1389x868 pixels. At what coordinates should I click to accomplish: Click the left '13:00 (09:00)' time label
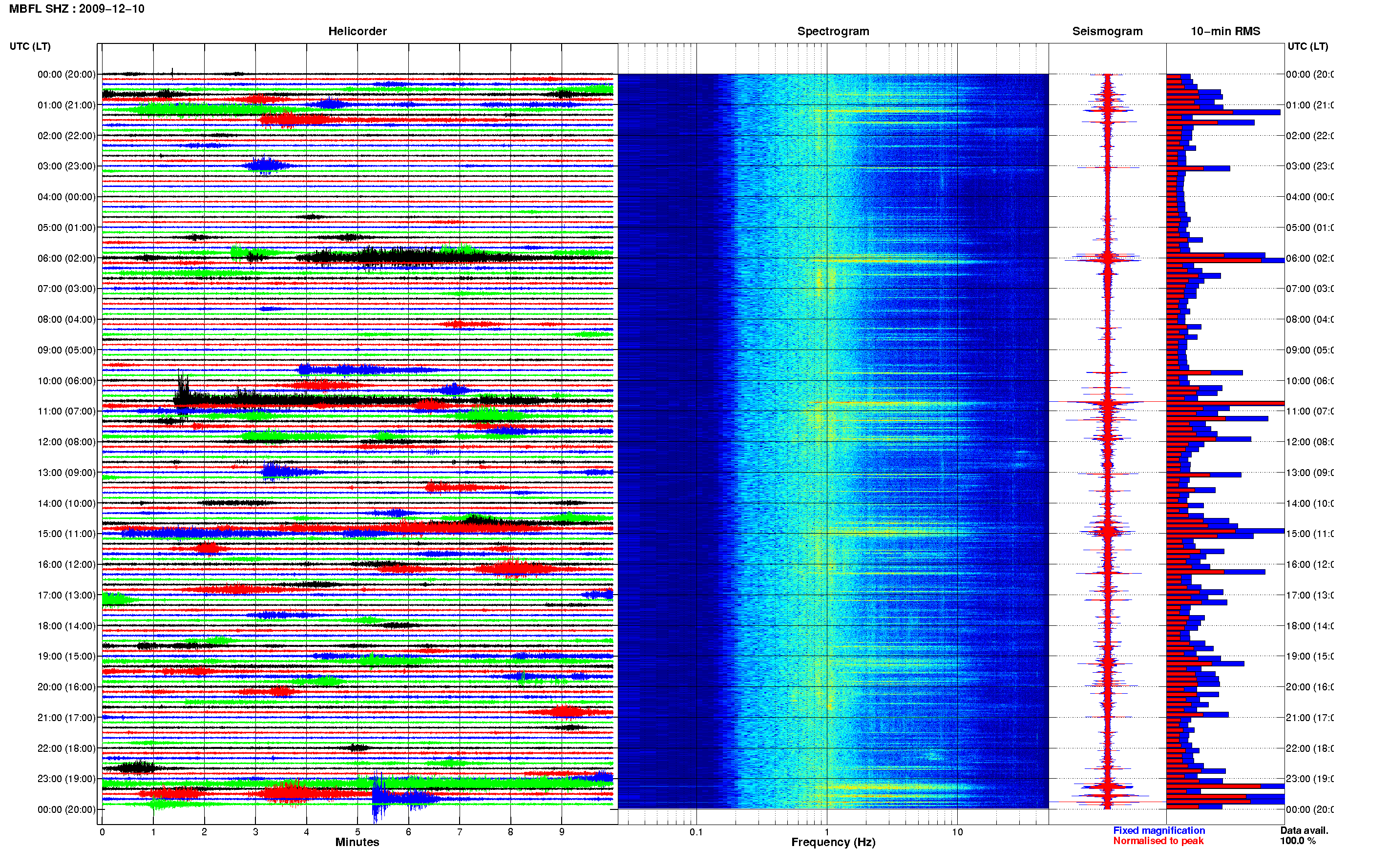pyautogui.click(x=66, y=473)
